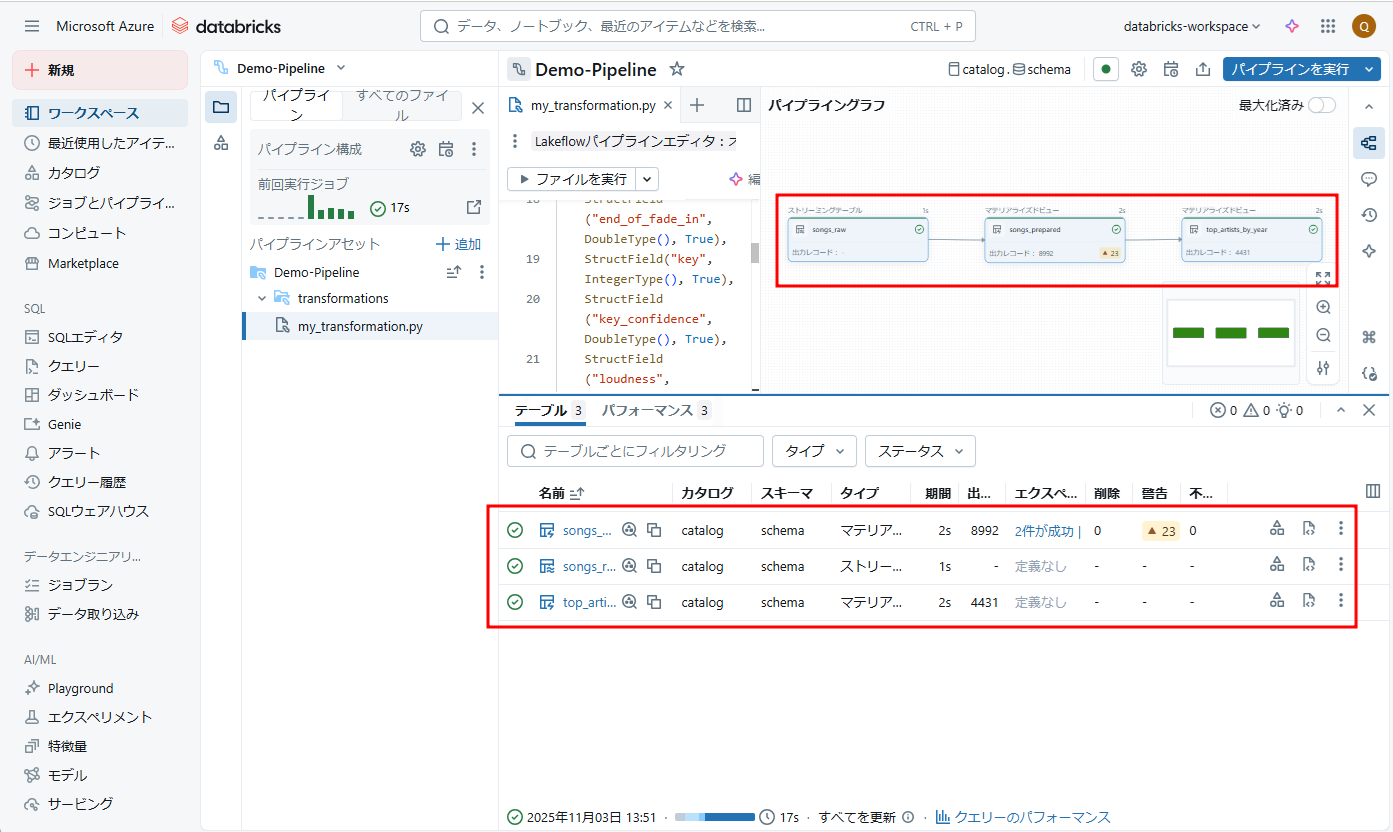Open pipeline settings gear next to パイプライン構成
Viewport: 1393px width, 832px height.
[418, 149]
